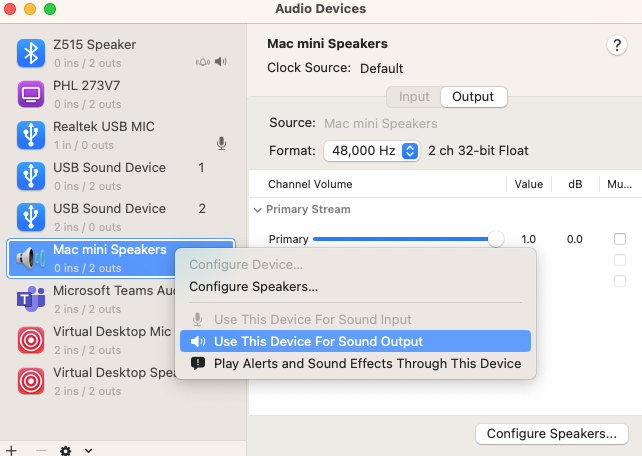Click the Mac mini Speakers title in right panel
The width and height of the screenshot is (642, 456).
click(327, 44)
